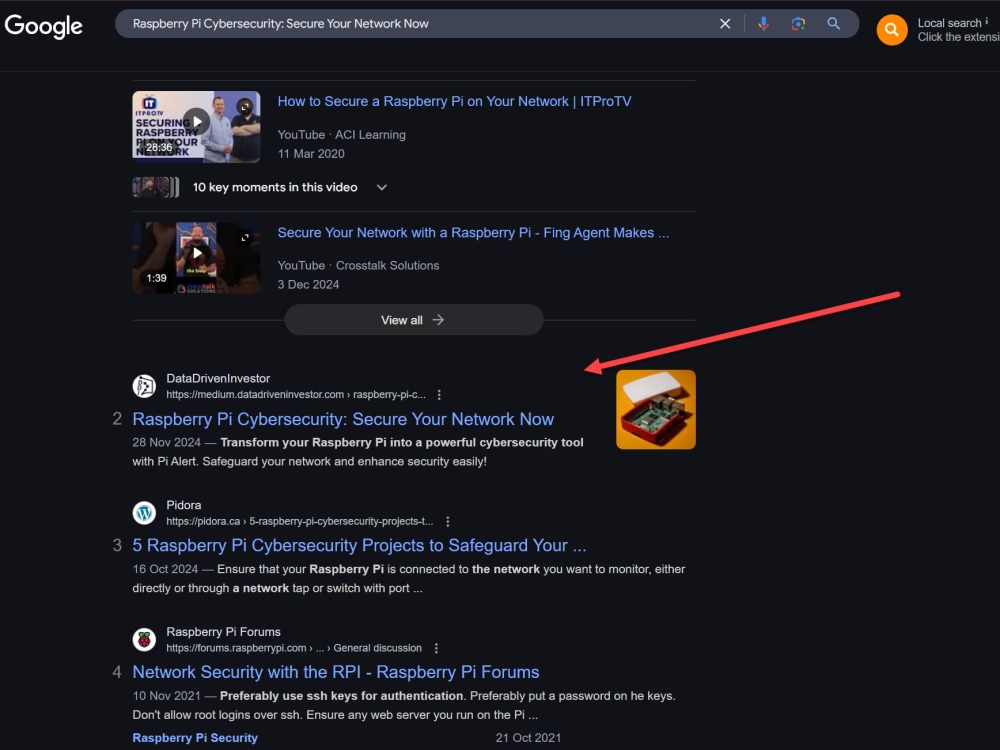This screenshot has width=1000, height=750.
Task: Click the Google logo
Action: (x=43, y=26)
